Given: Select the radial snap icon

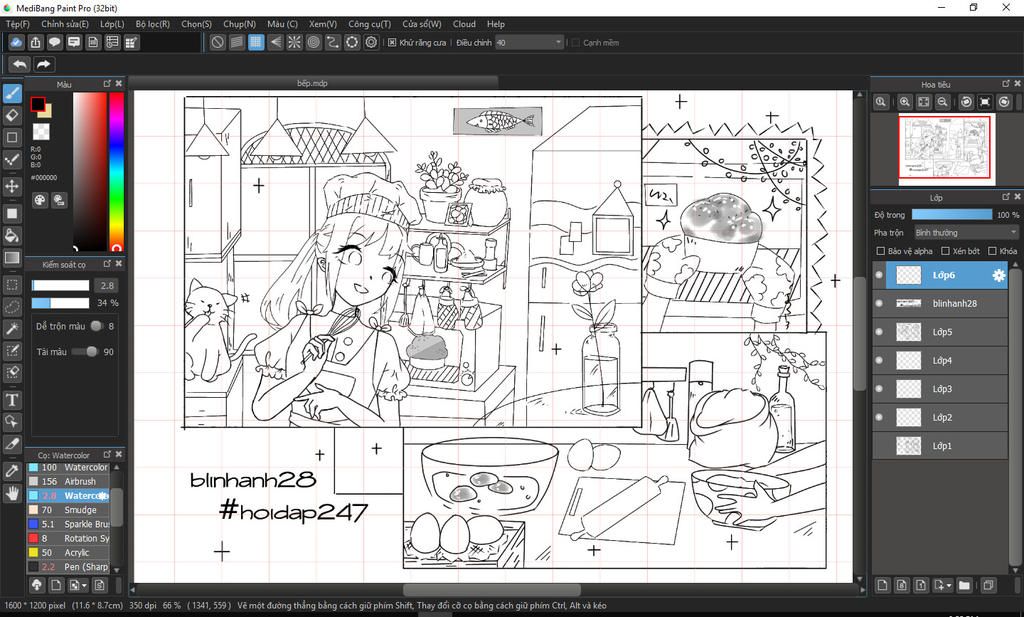Looking at the screenshot, I should tap(295, 42).
